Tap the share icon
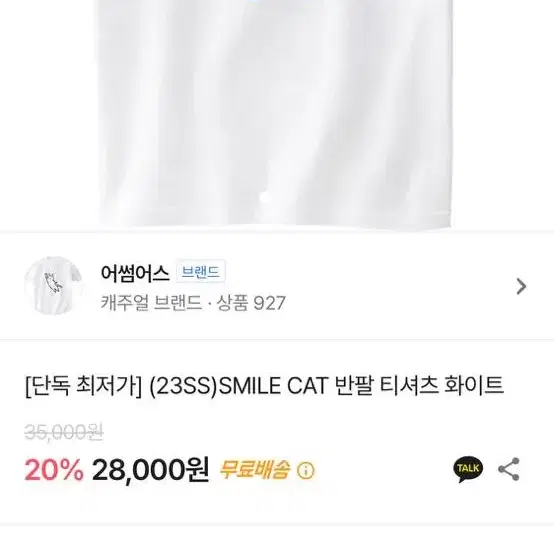The image size is (554, 554). click(x=509, y=469)
